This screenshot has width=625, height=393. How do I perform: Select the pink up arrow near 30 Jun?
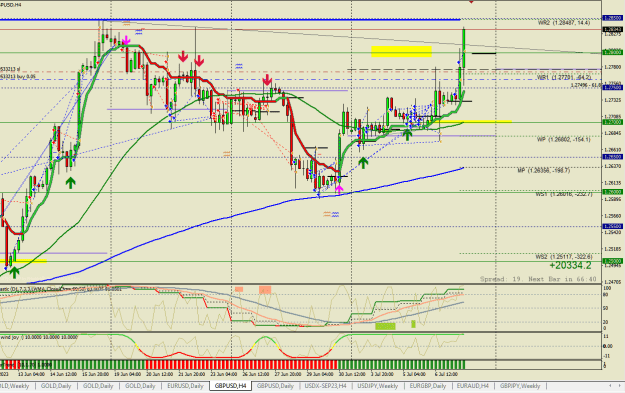click(x=339, y=189)
